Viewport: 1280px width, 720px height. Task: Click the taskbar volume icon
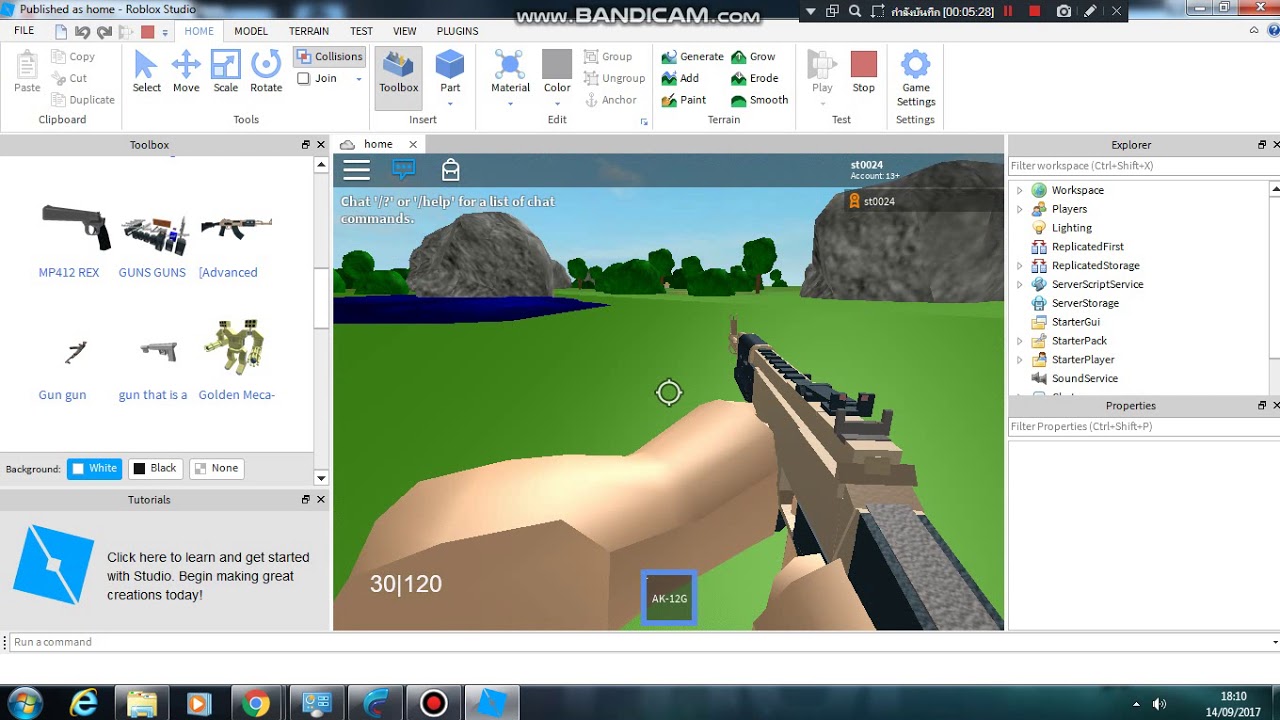point(1159,704)
